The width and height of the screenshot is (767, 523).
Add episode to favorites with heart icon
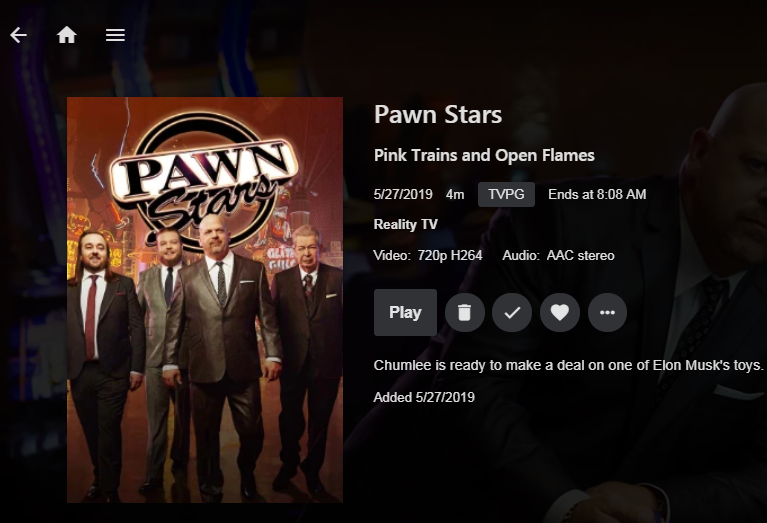tap(560, 312)
